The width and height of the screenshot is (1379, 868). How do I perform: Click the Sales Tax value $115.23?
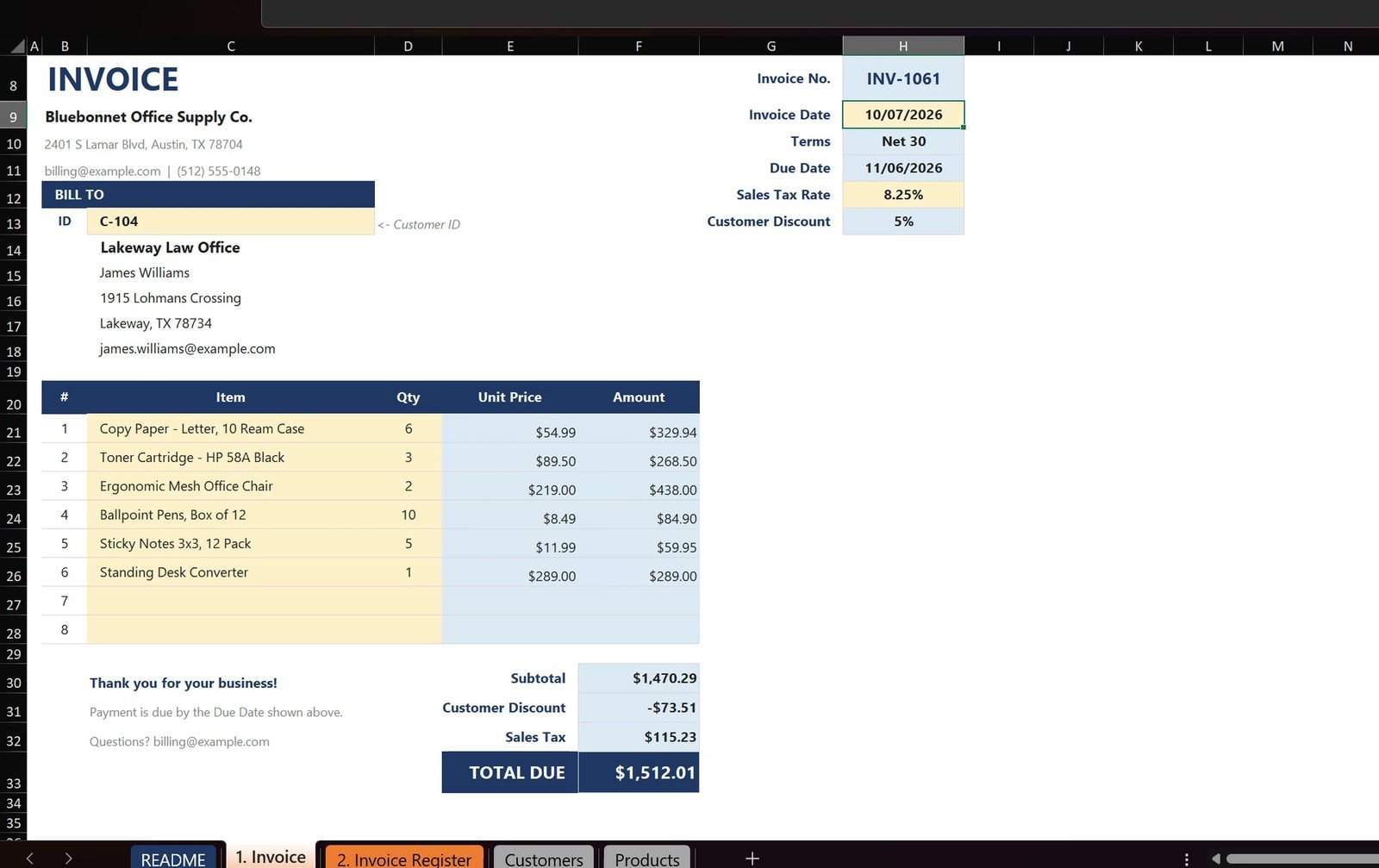click(x=639, y=737)
